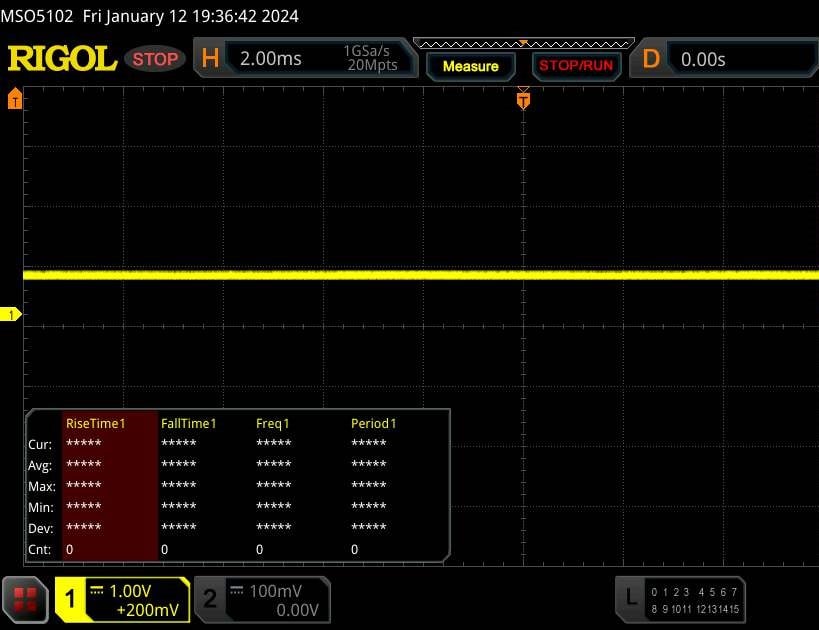
Task: Select the Period1 measurement column
Action: [x=395, y=486]
